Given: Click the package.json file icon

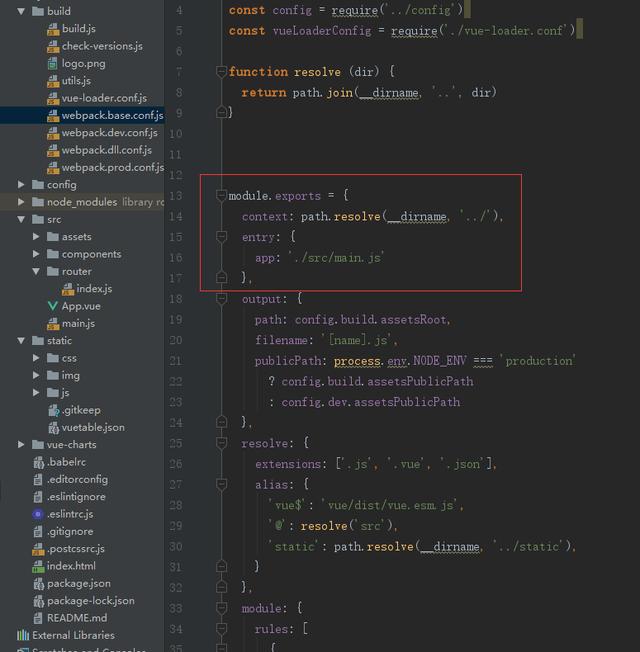Looking at the screenshot, I should (x=38, y=584).
